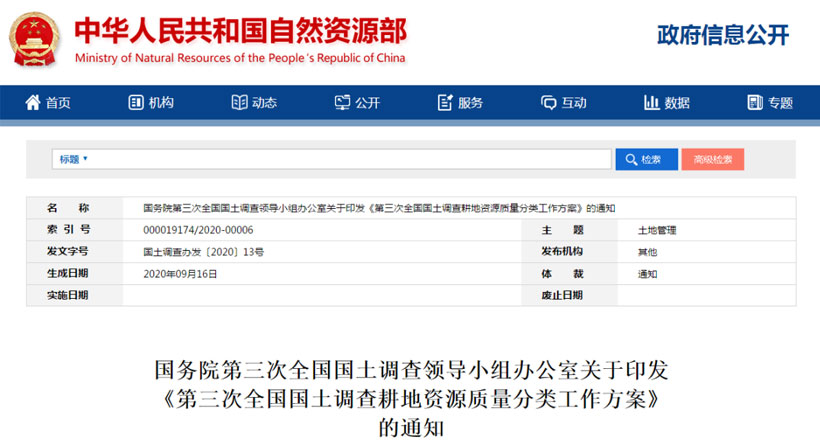
Task: Click the 土地管理 subject value
Action: [x=657, y=230]
